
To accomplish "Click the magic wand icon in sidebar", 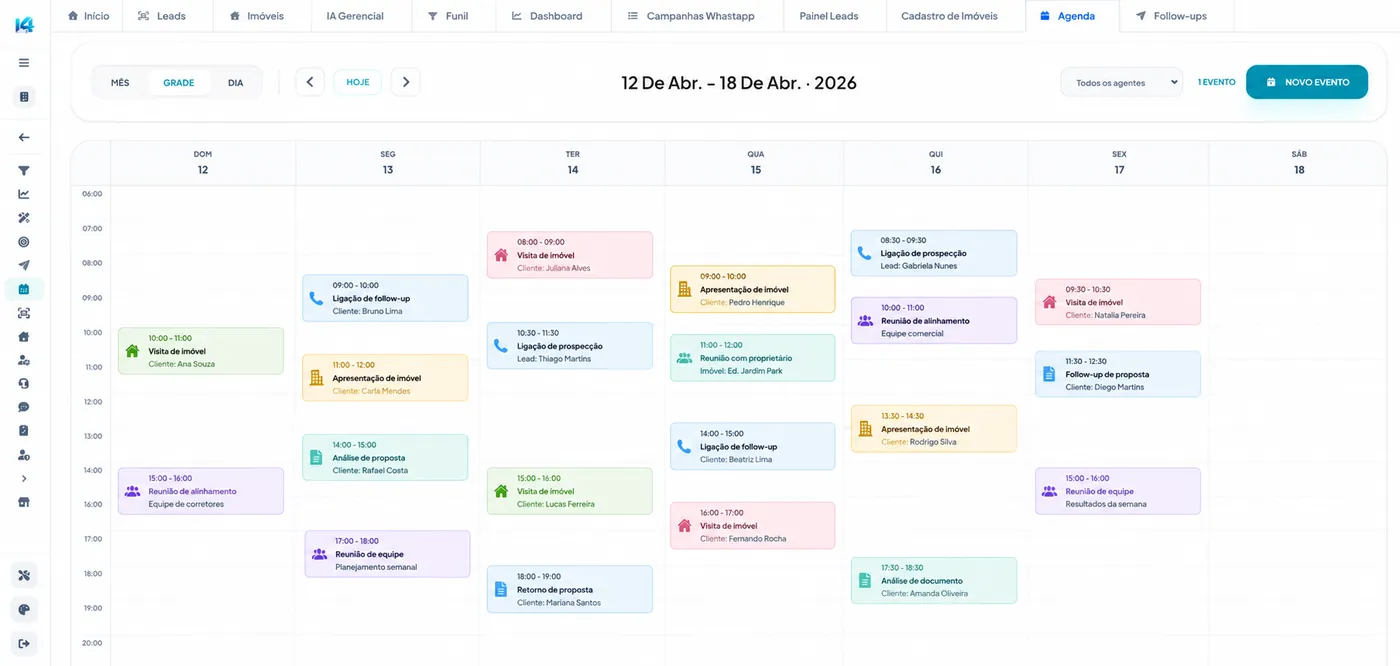I will pyautogui.click(x=24, y=218).
